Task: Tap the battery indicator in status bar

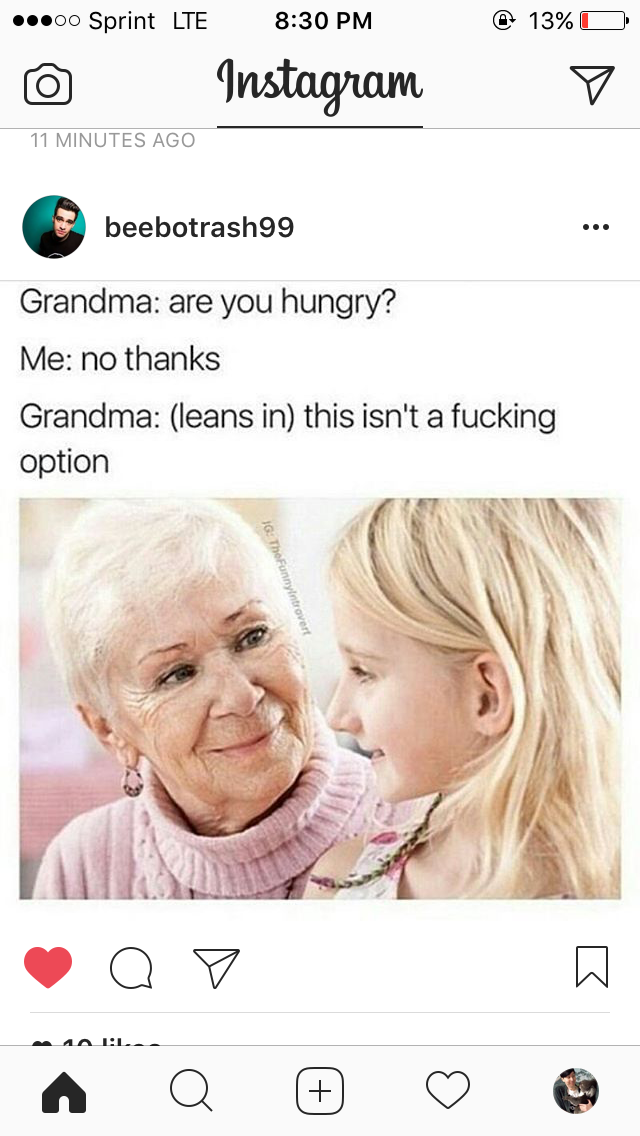Action: click(604, 21)
